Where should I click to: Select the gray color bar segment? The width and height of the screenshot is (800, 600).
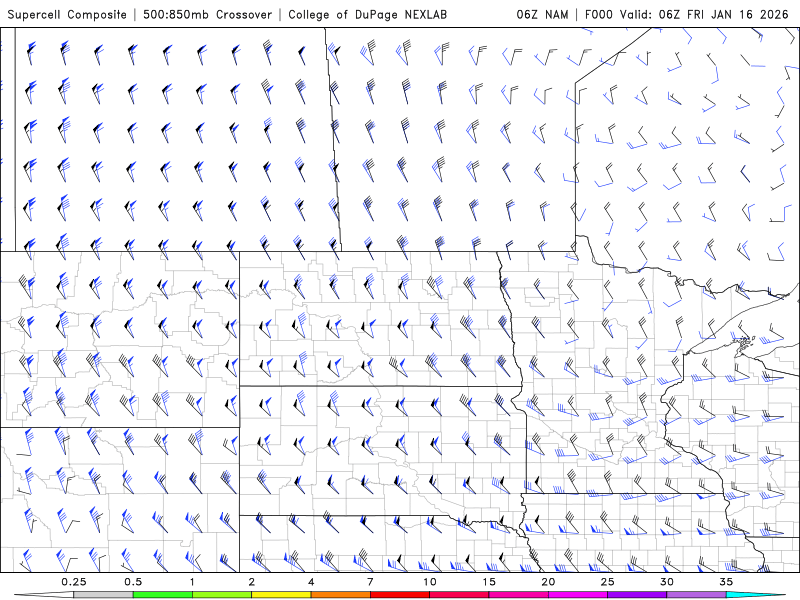point(104,595)
